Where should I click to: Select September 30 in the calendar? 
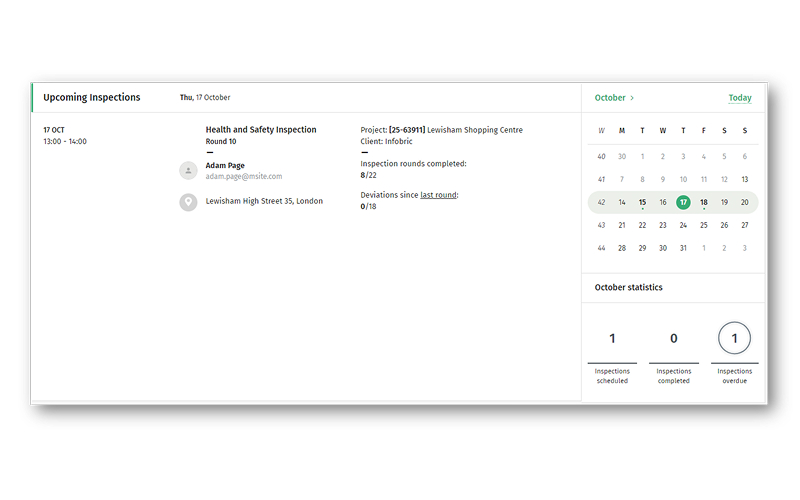[x=622, y=156]
